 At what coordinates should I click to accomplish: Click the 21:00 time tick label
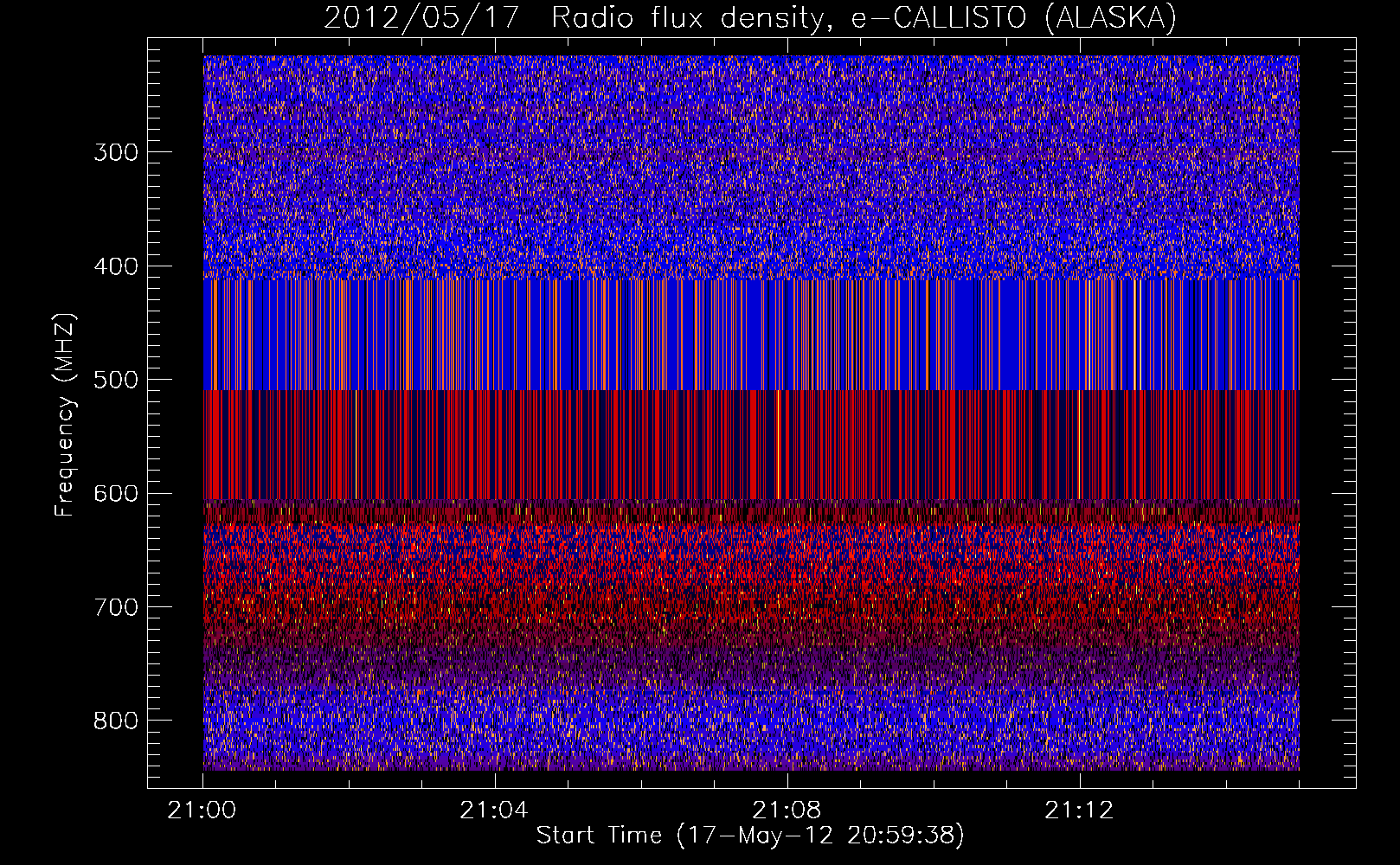pos(202,811)
